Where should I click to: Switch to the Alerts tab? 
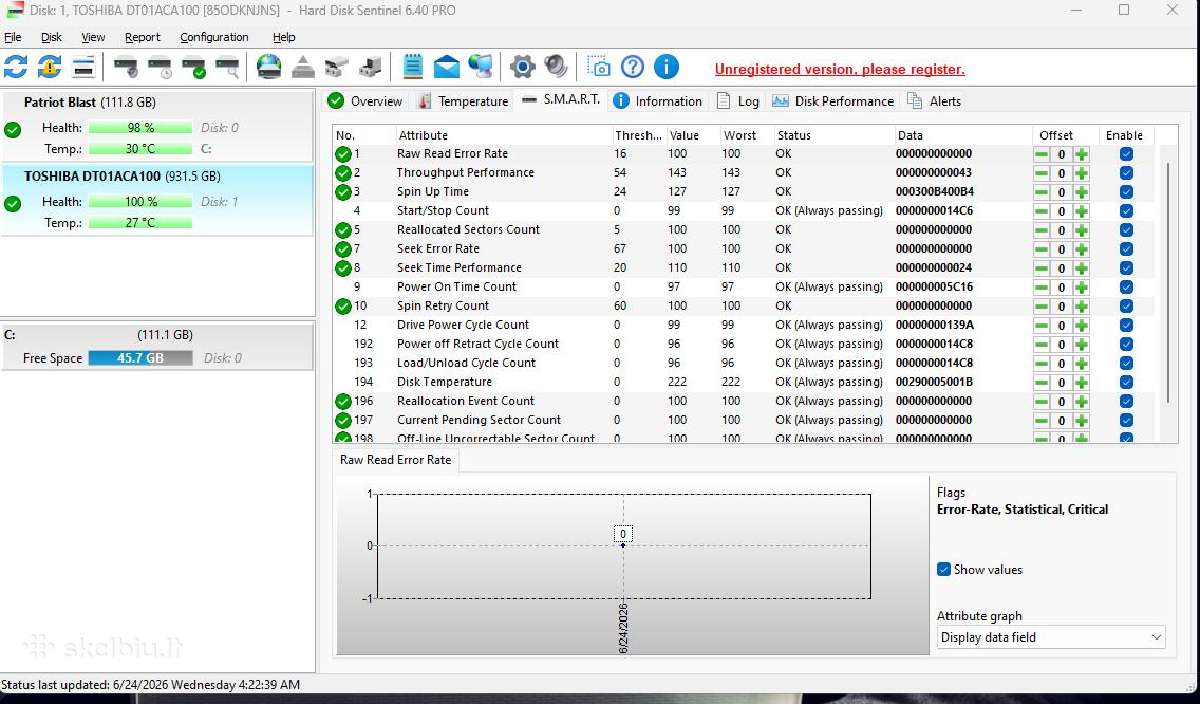click(934, 101)
